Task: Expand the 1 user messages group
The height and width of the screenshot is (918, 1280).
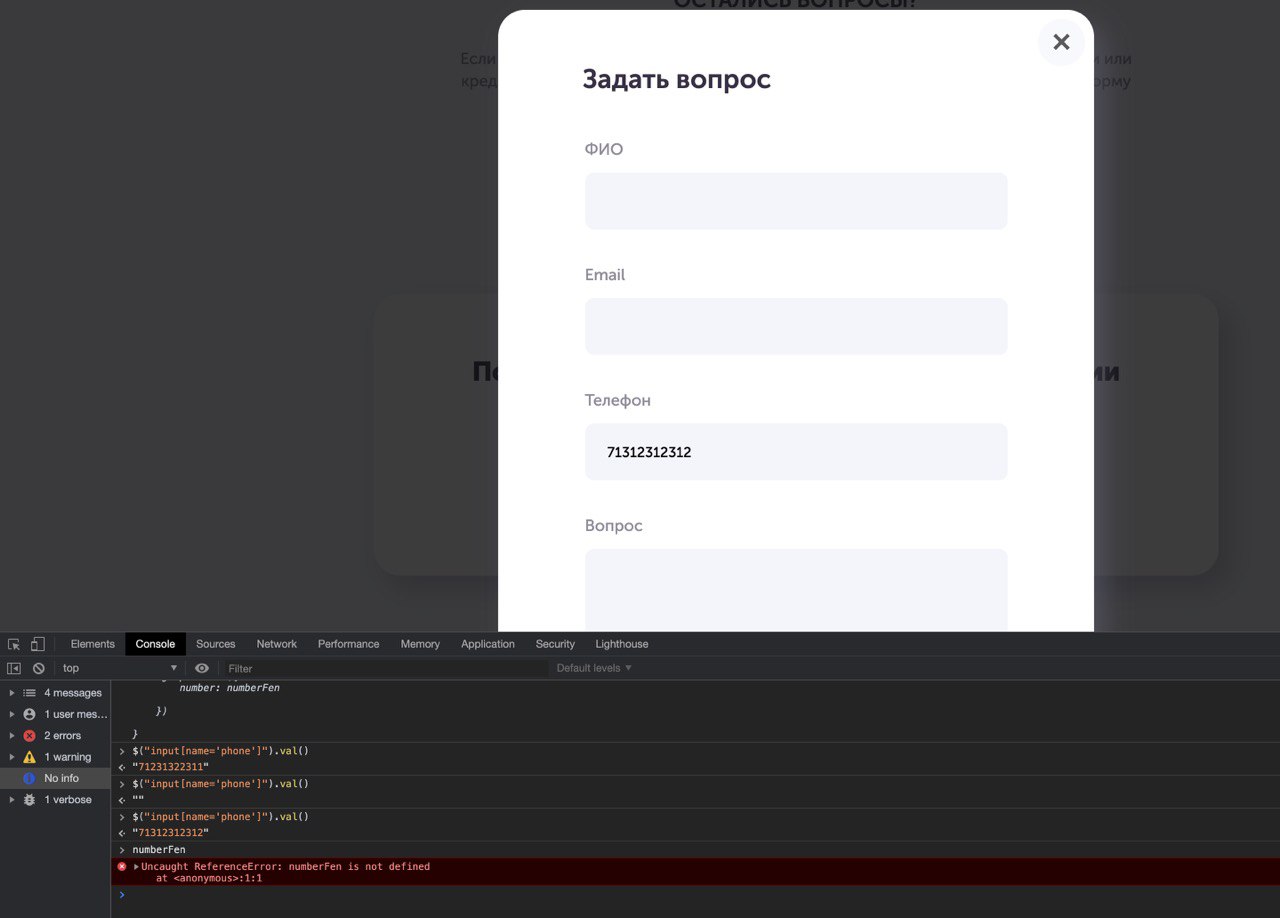Action: point(12,714)
